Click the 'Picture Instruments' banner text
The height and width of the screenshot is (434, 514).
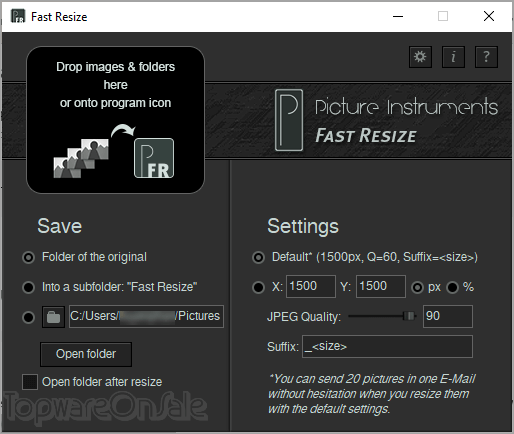(x=406, y=107)
